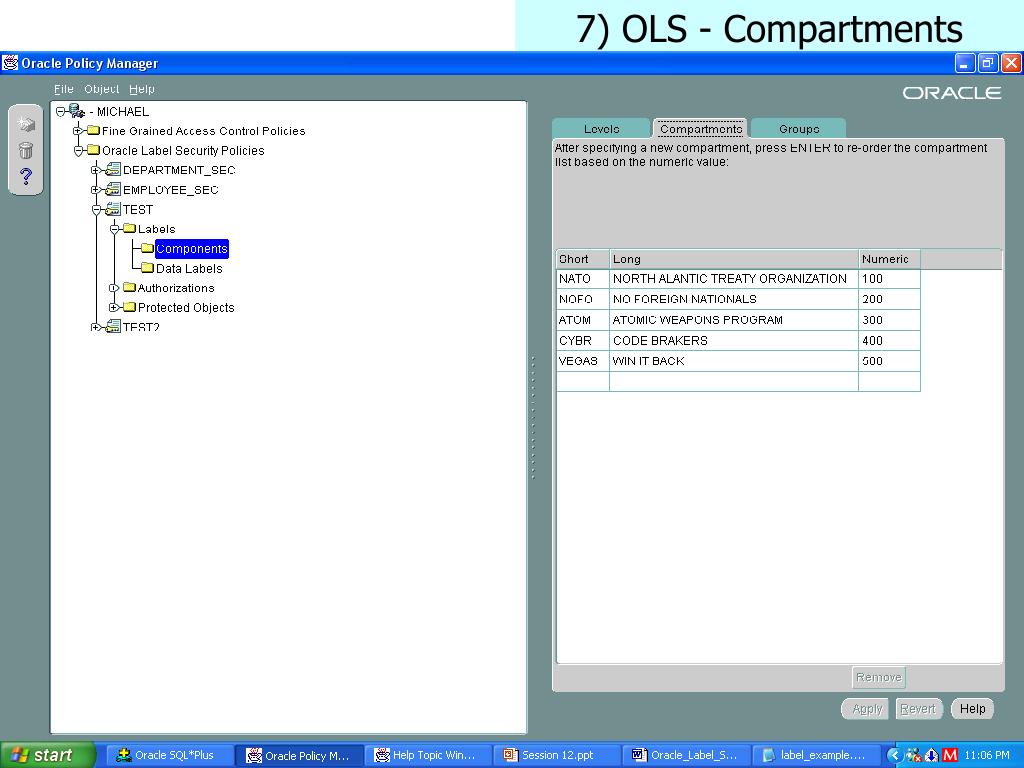Image resolution: width=1024 pixels, height=768 pixels.
Task: Click the EMPLOYEE_SEC policy icon
Action: tap(113, 189)
